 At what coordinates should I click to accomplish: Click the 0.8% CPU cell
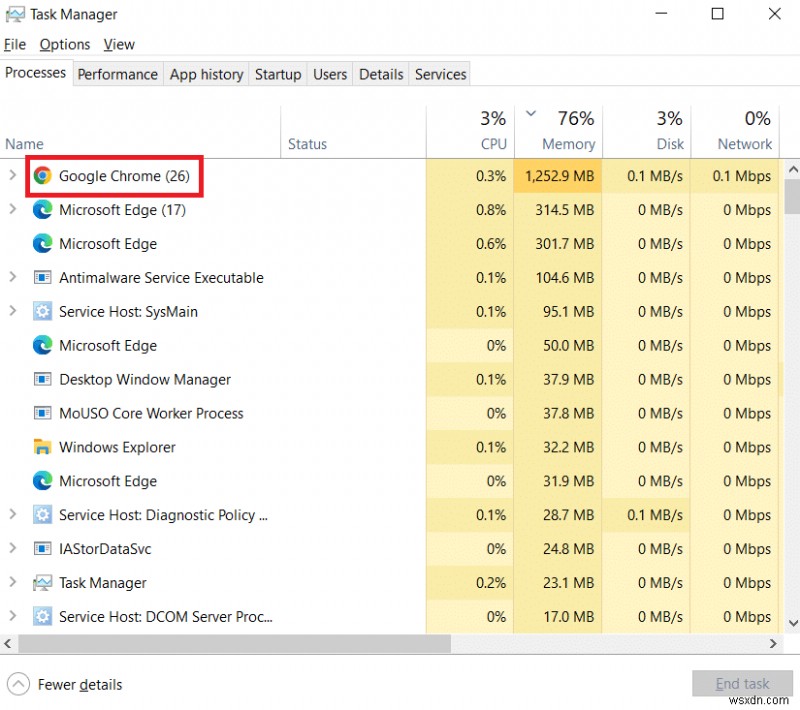tap(470, 210)
